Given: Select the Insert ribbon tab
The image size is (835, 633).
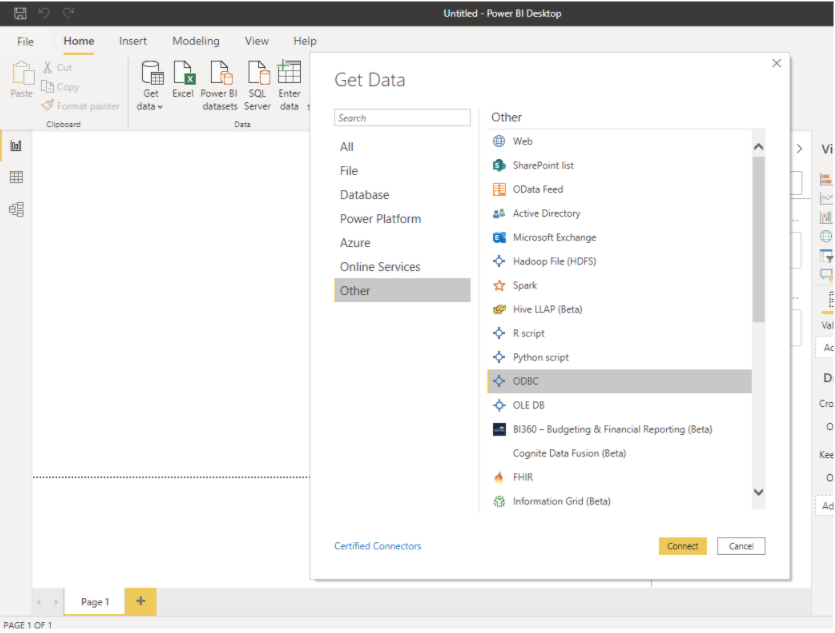Looking at the screenshot, I should (x=133, y=41).
